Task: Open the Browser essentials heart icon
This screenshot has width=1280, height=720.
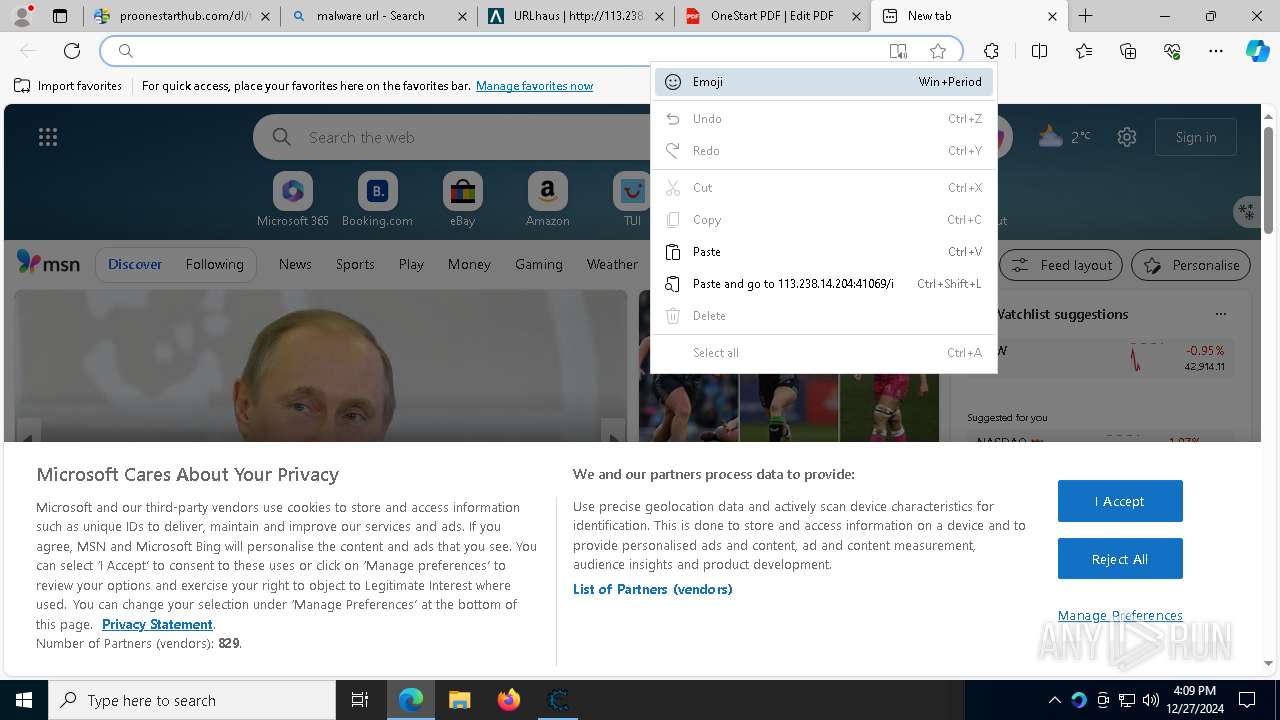Action: (x=1172, y=51)
